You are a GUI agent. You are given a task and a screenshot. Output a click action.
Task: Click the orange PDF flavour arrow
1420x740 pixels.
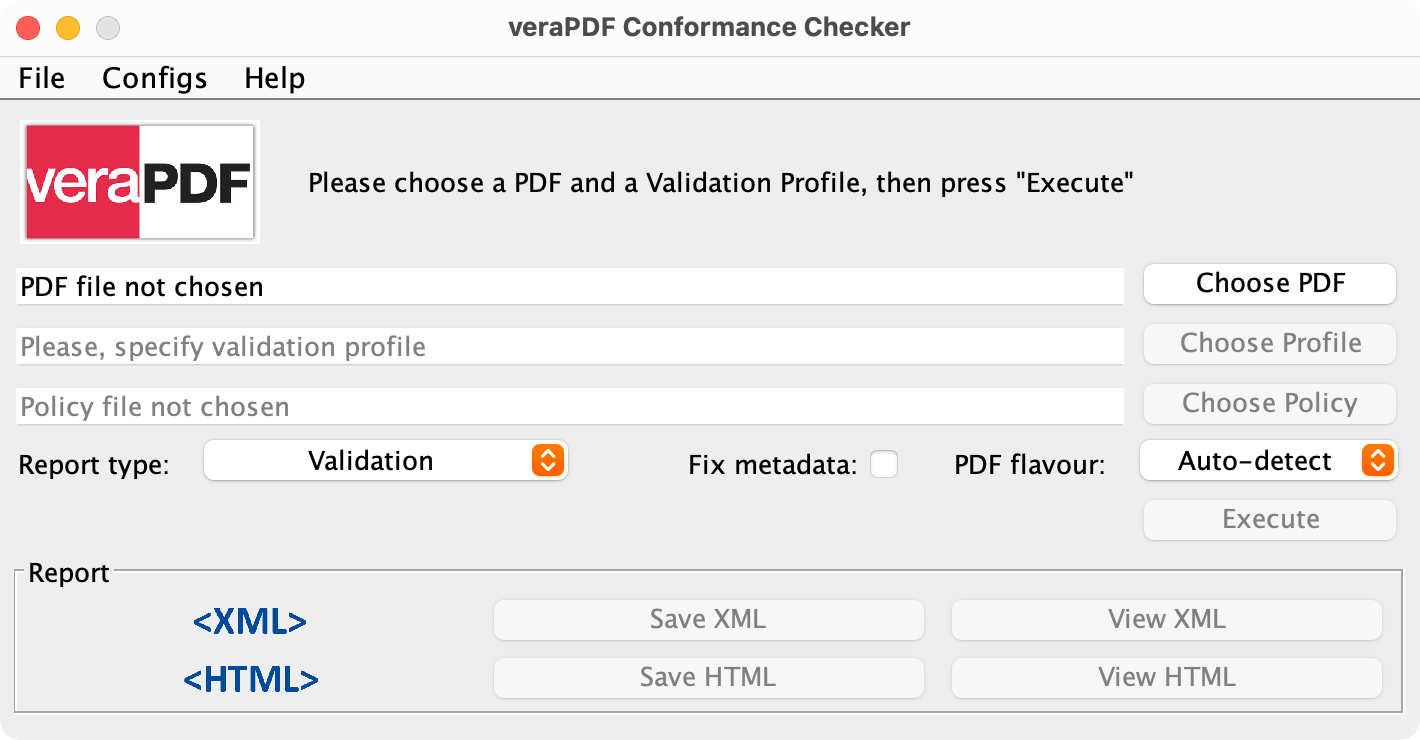click(x=1377, y=460)
